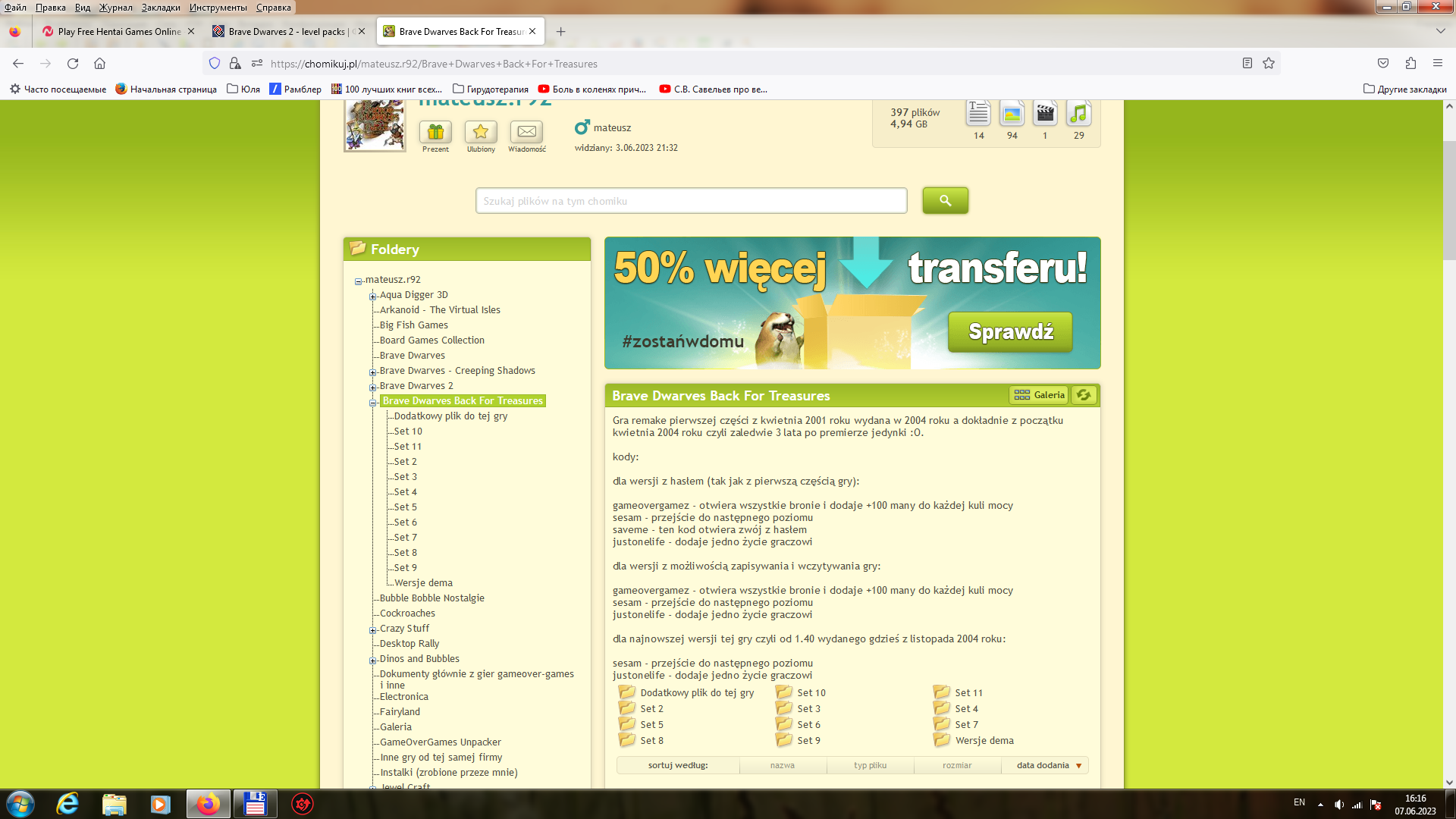The image size is (1456, 819).
Task: Open the list all tabs dropdown
Action: (x=1440, y=31)
